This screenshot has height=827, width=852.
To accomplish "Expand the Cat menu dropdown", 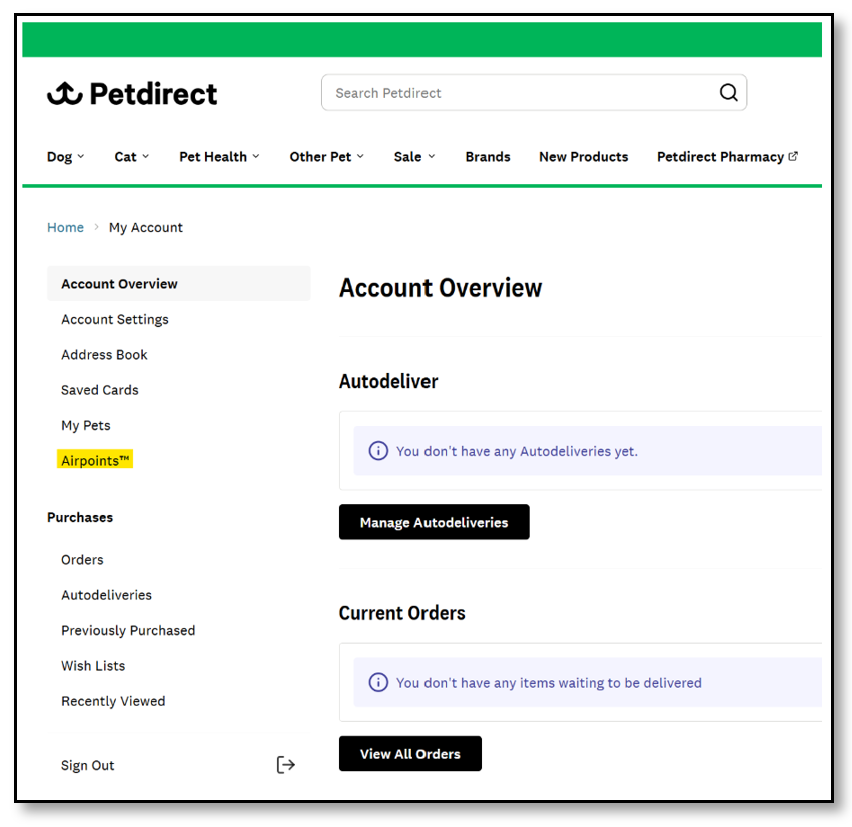I will pos(131,156).
